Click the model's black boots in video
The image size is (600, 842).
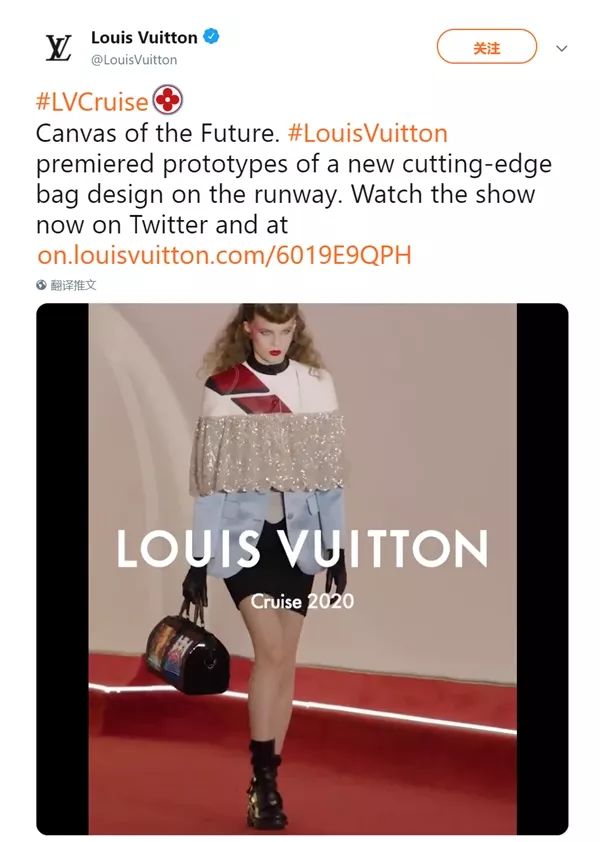pyautogui.click(x=266, y=784)
